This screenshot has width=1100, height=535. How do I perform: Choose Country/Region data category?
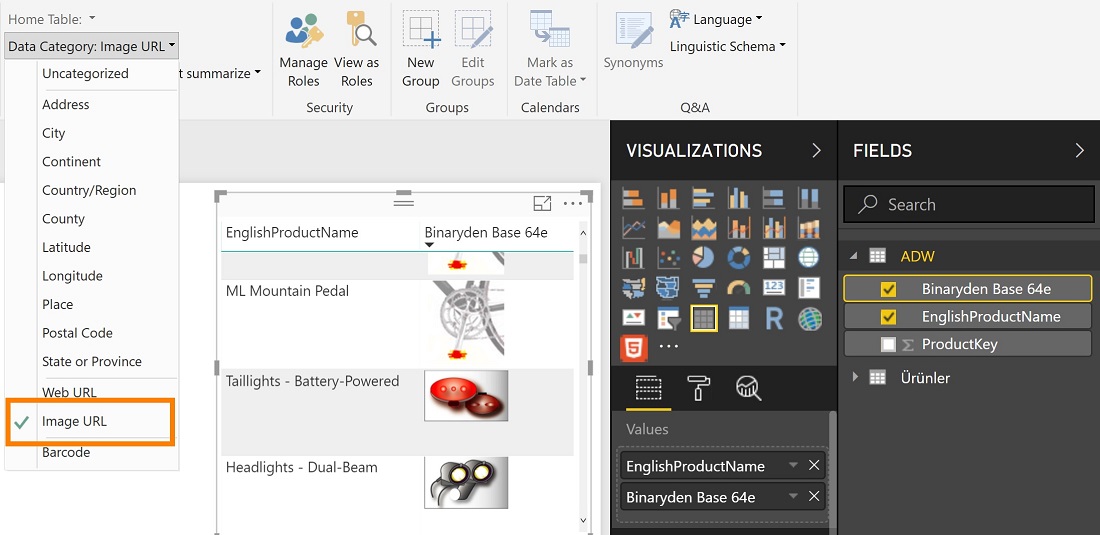(x=89, y=190)
